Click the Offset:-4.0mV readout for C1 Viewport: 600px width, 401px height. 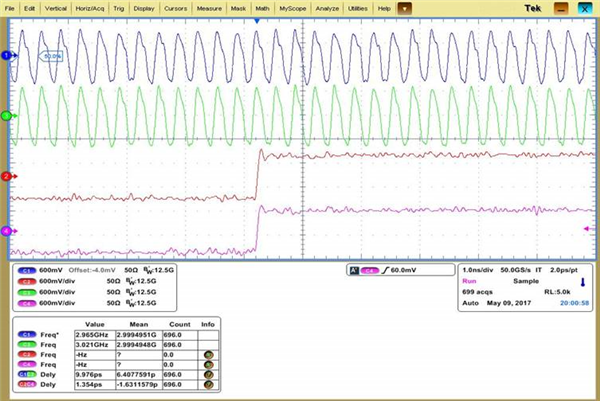[92, 270]
